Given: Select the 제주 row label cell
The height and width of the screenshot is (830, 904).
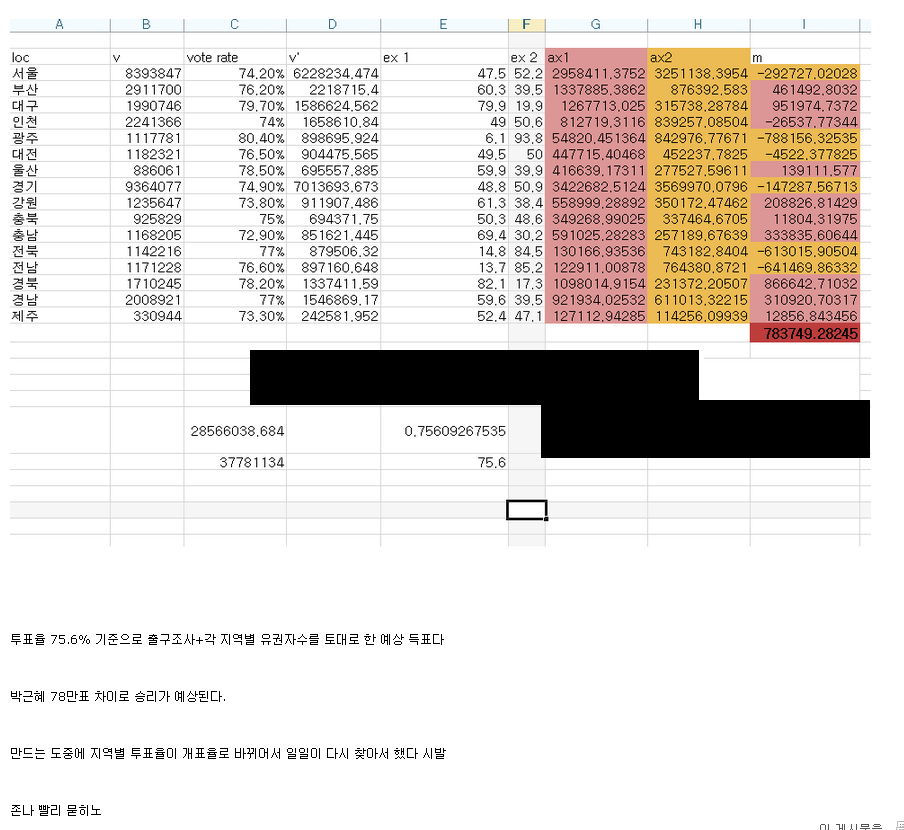Looking at the screenshot, I should (60, 316).
